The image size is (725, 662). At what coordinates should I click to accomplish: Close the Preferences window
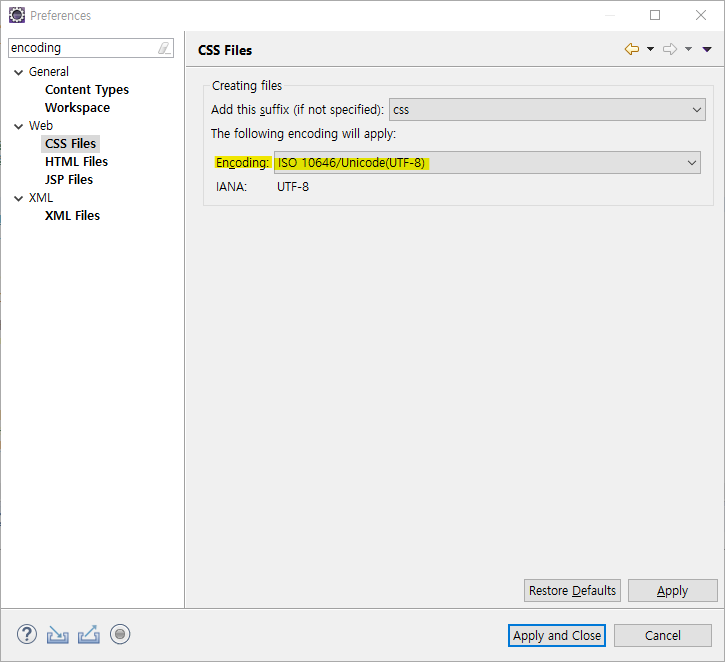(701, 15)
